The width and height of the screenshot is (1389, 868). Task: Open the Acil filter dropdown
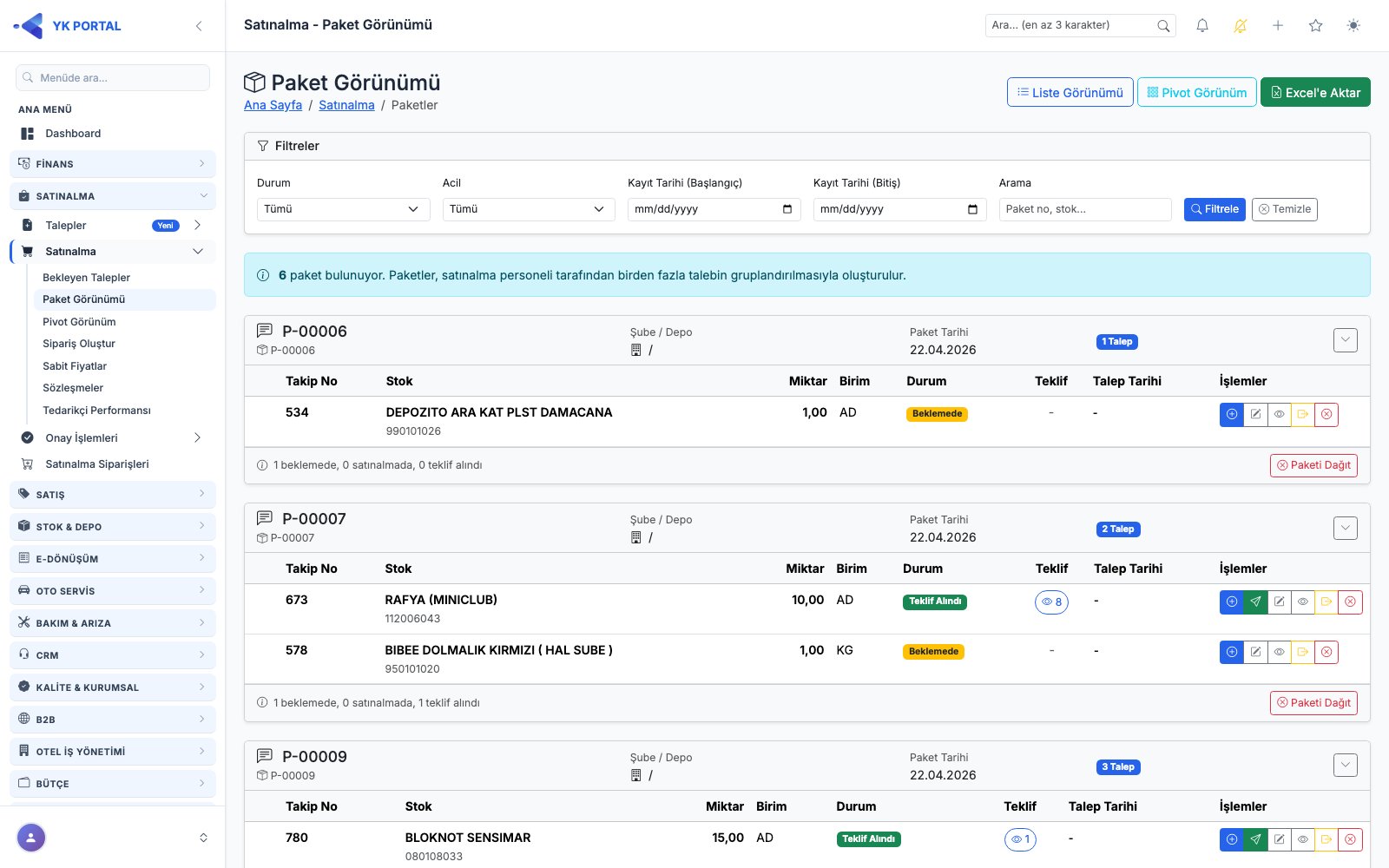(529, 209)
